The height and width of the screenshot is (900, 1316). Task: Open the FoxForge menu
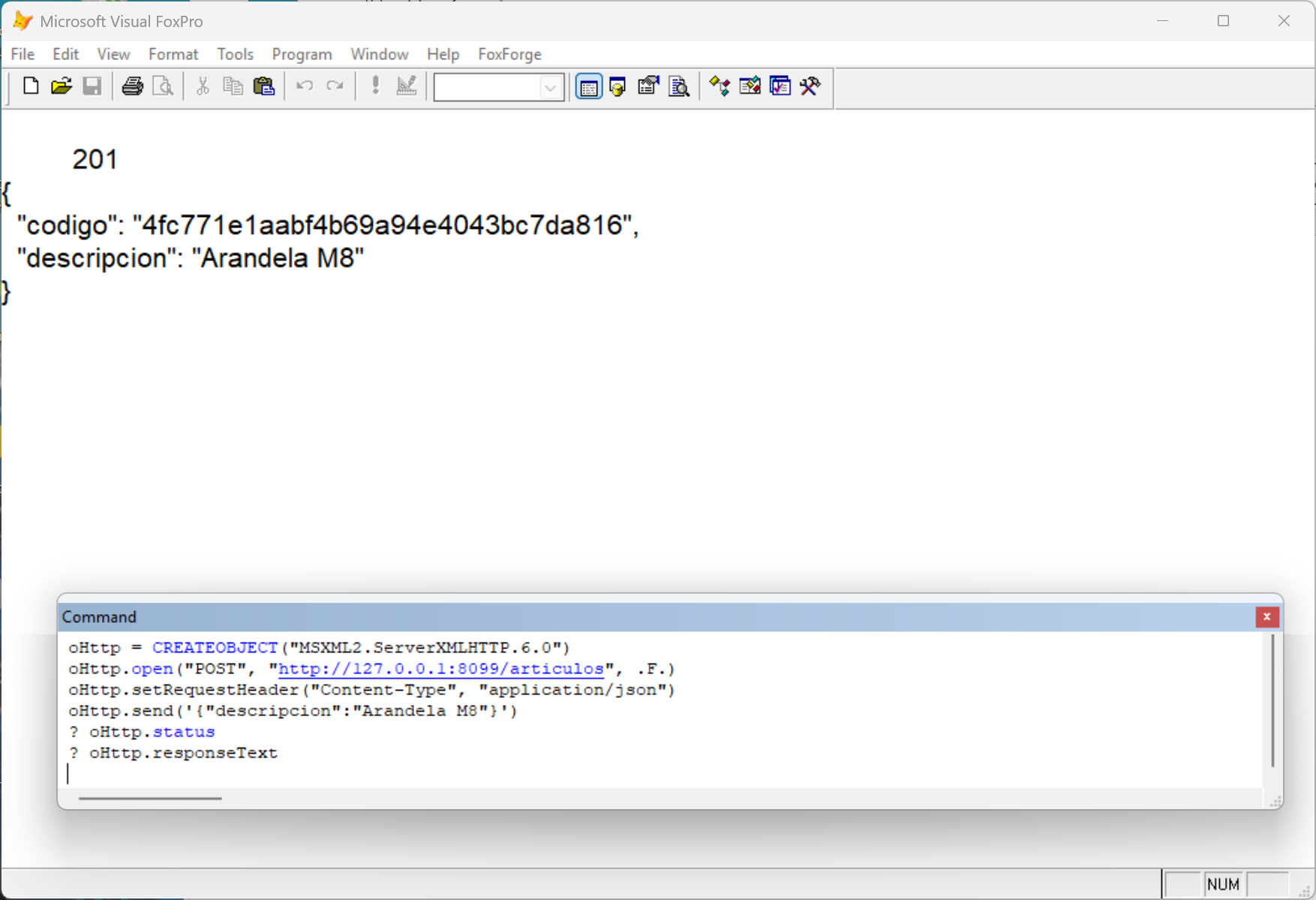pyautogui.click(x=509, y=54)
